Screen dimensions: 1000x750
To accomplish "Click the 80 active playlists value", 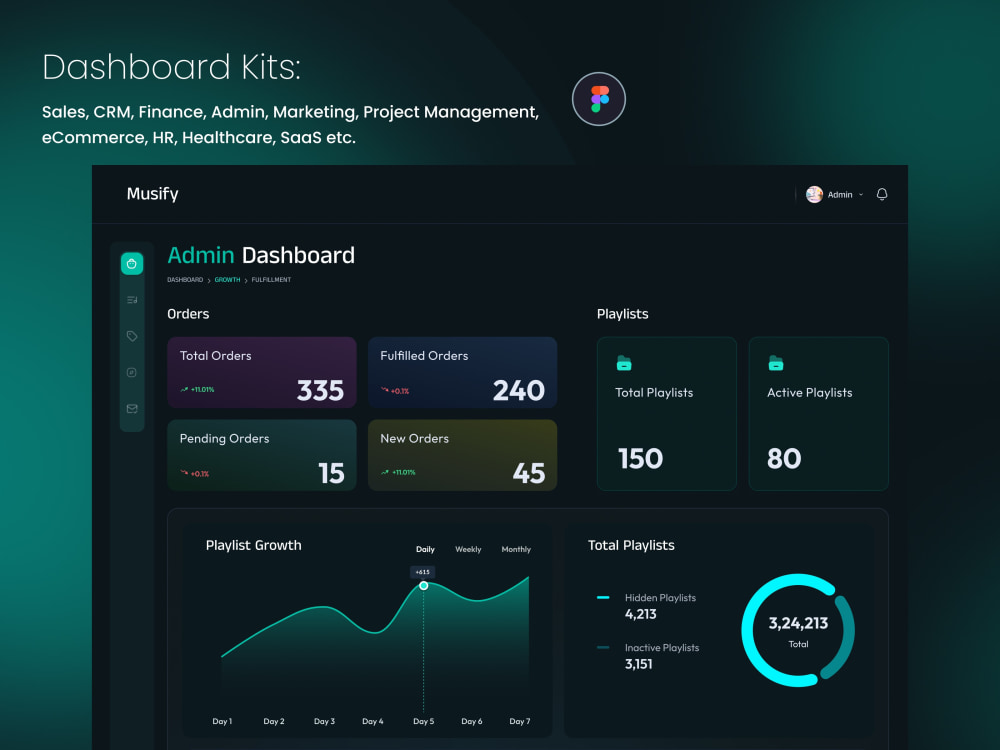I will [784, 459].
